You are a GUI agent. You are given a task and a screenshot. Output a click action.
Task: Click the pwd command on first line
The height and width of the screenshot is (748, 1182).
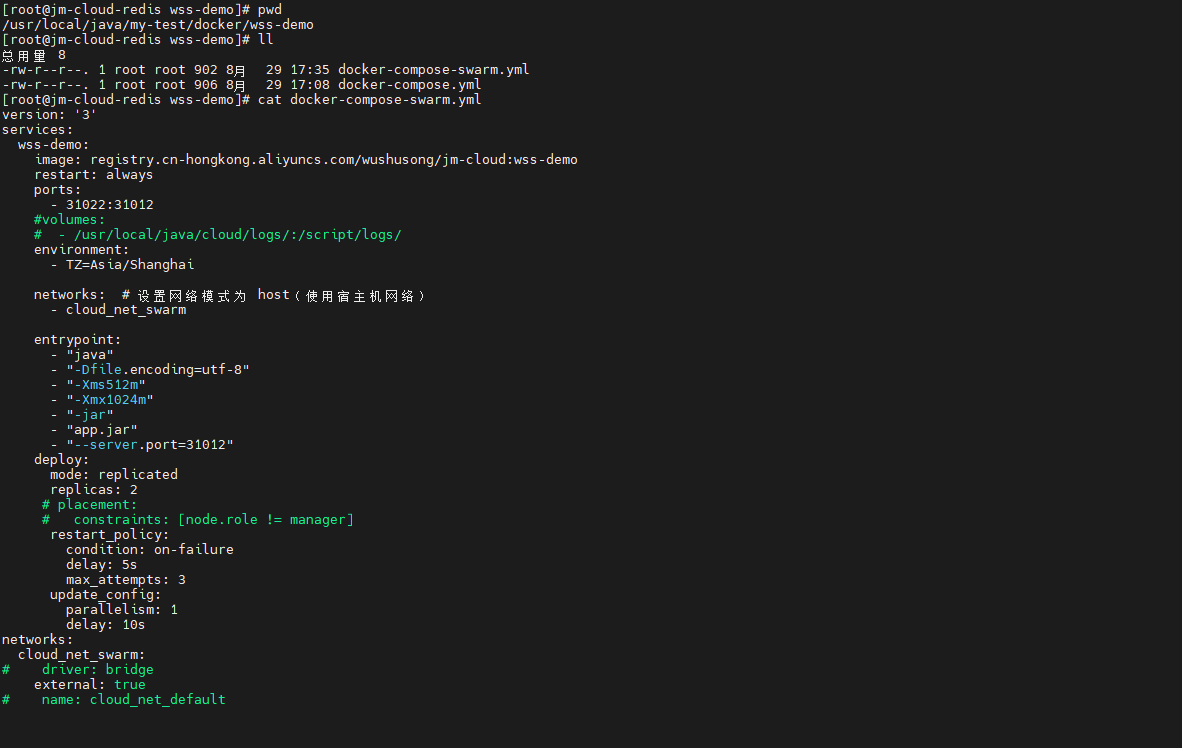click(270, 9)
